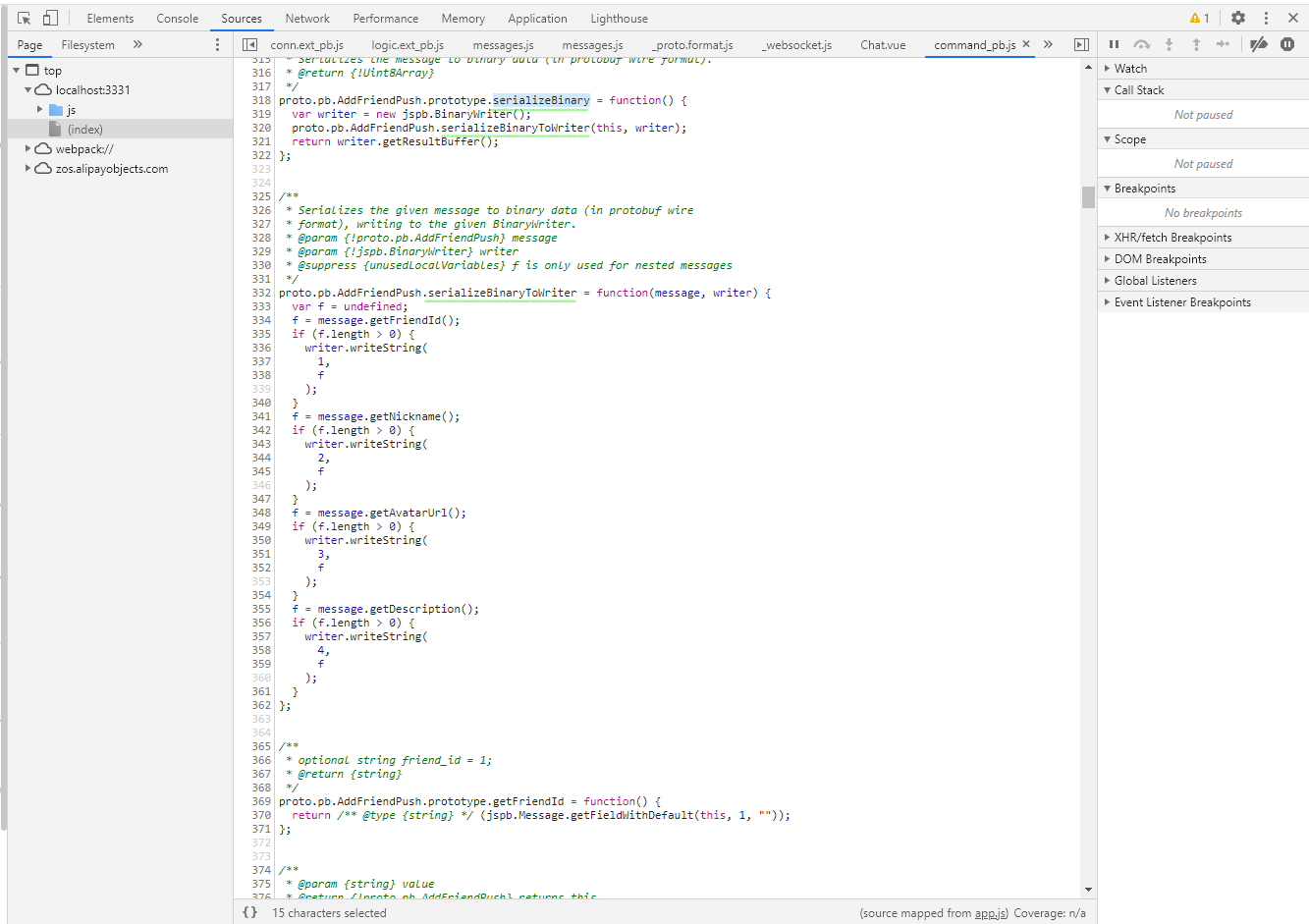Toggle pause on exceptions icon
This screenshot has width=1309, height=924.
[1287, 44]
